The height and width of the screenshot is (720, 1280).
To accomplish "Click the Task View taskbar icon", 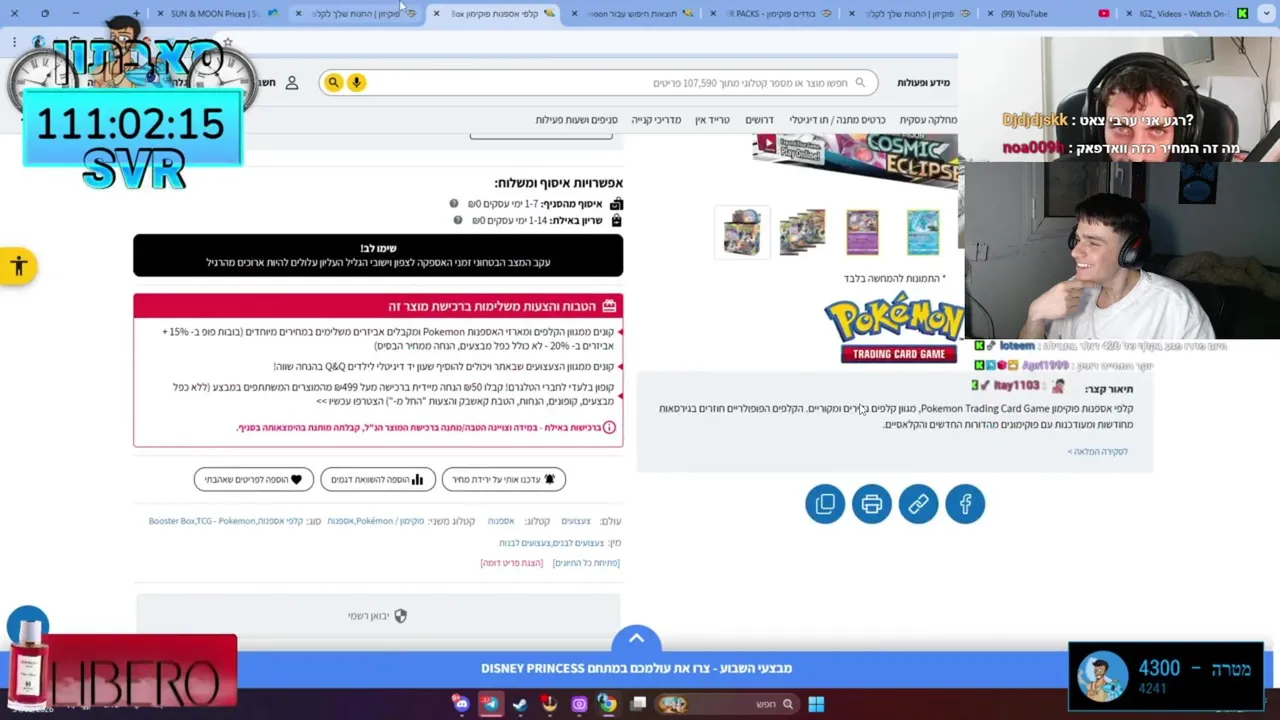I will 638,704.
